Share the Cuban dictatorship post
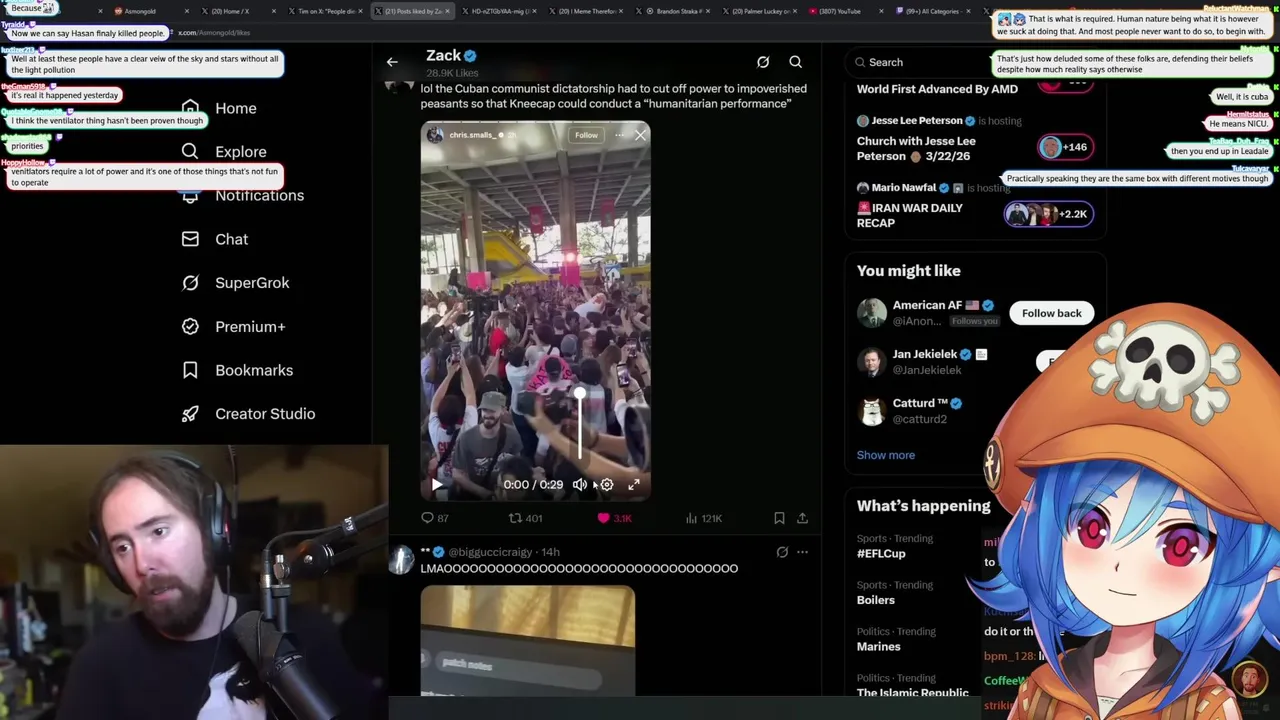Screen dimensions: 1280x720 (802, 518)
